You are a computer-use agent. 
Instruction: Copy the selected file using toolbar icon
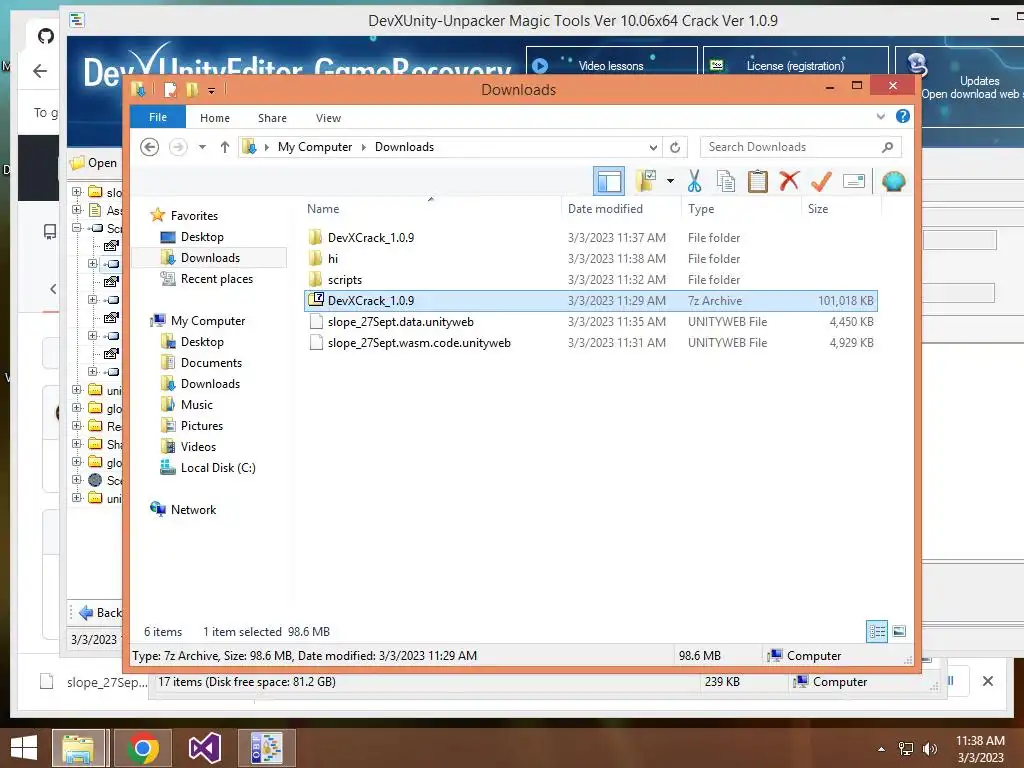coord(726,181)
